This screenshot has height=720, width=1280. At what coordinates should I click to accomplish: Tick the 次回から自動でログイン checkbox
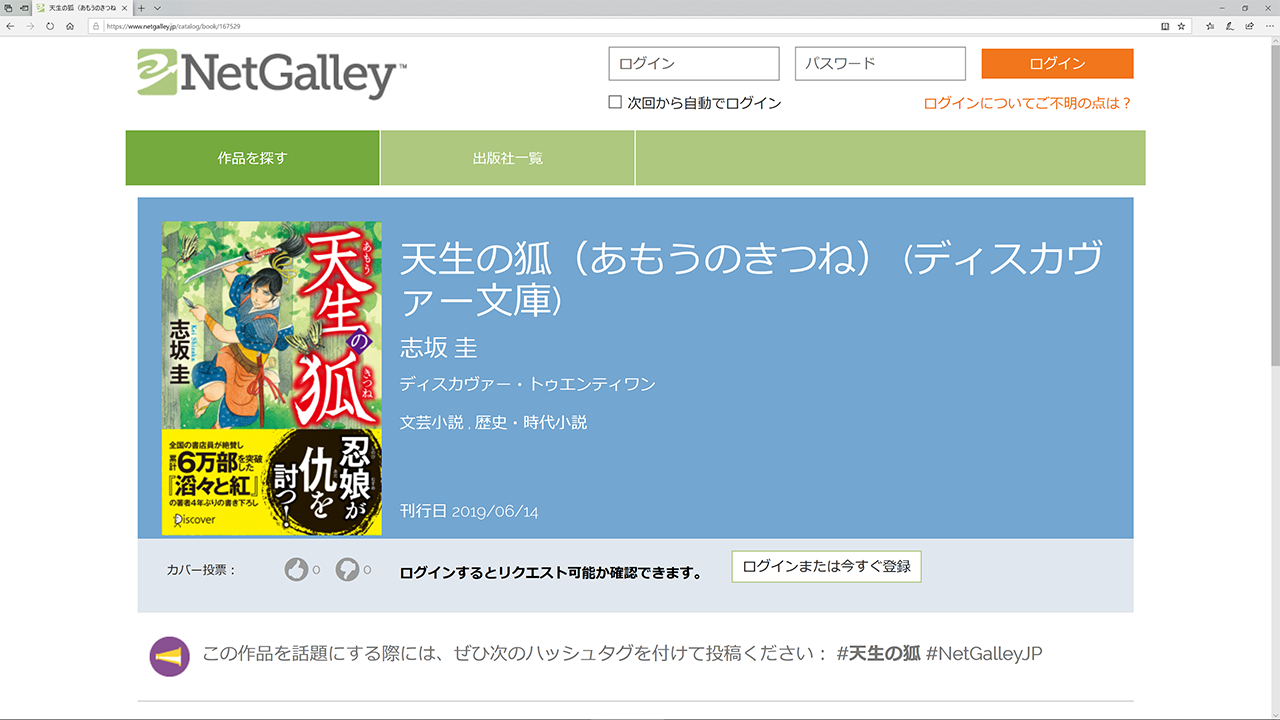tap(615, 102)
